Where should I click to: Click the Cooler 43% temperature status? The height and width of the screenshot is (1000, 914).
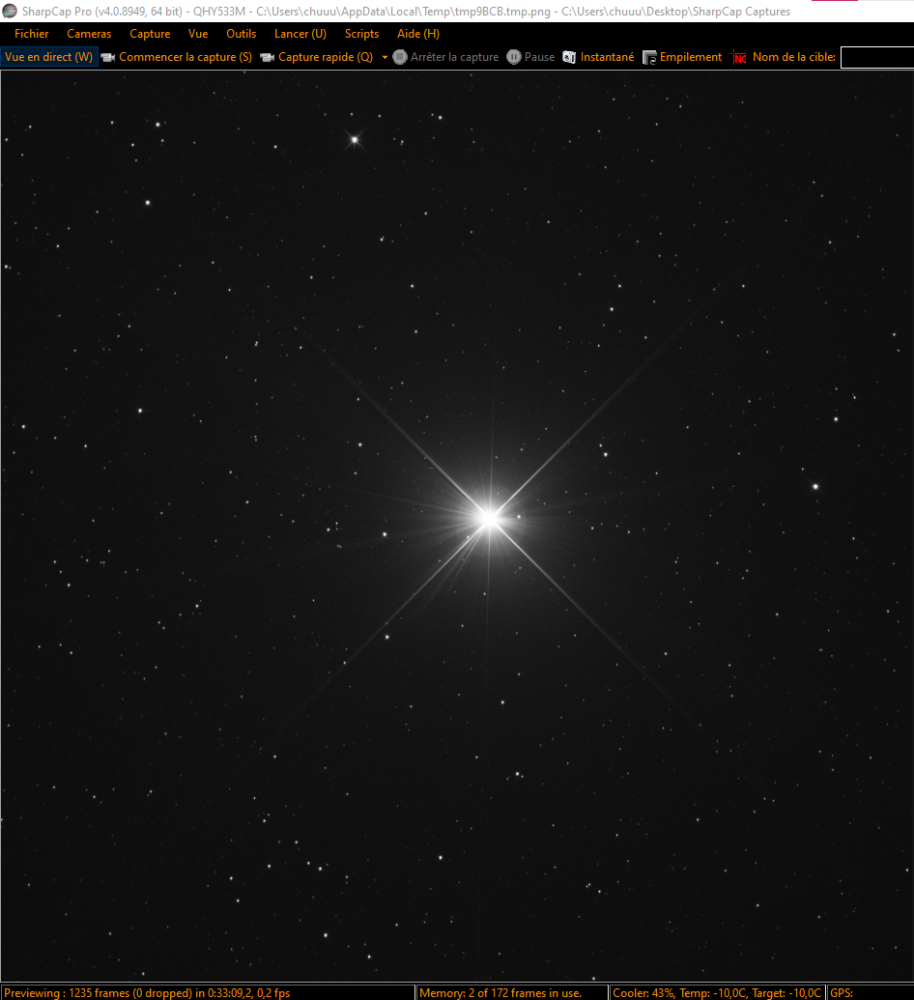coord(716,992)
